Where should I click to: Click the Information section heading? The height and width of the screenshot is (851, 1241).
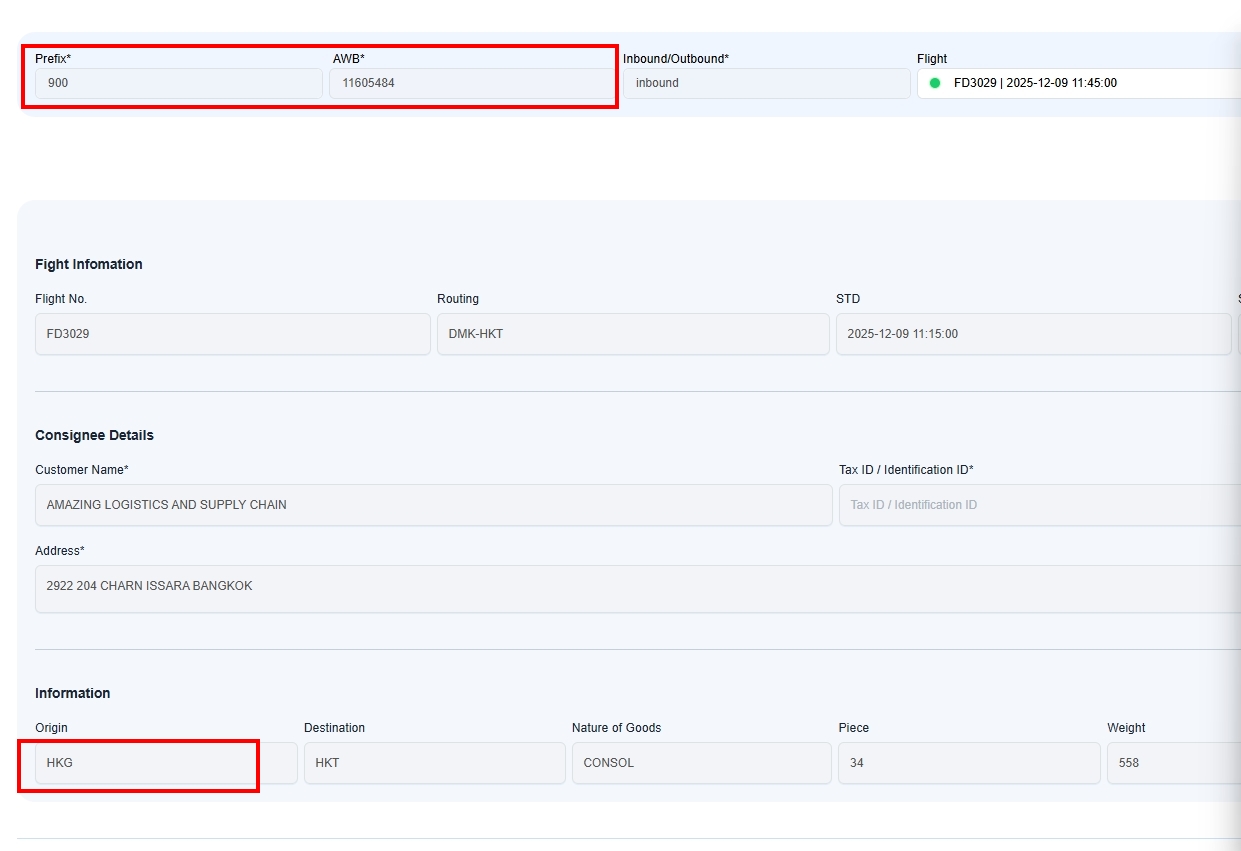pyautogui.click(x=72, y=693)
